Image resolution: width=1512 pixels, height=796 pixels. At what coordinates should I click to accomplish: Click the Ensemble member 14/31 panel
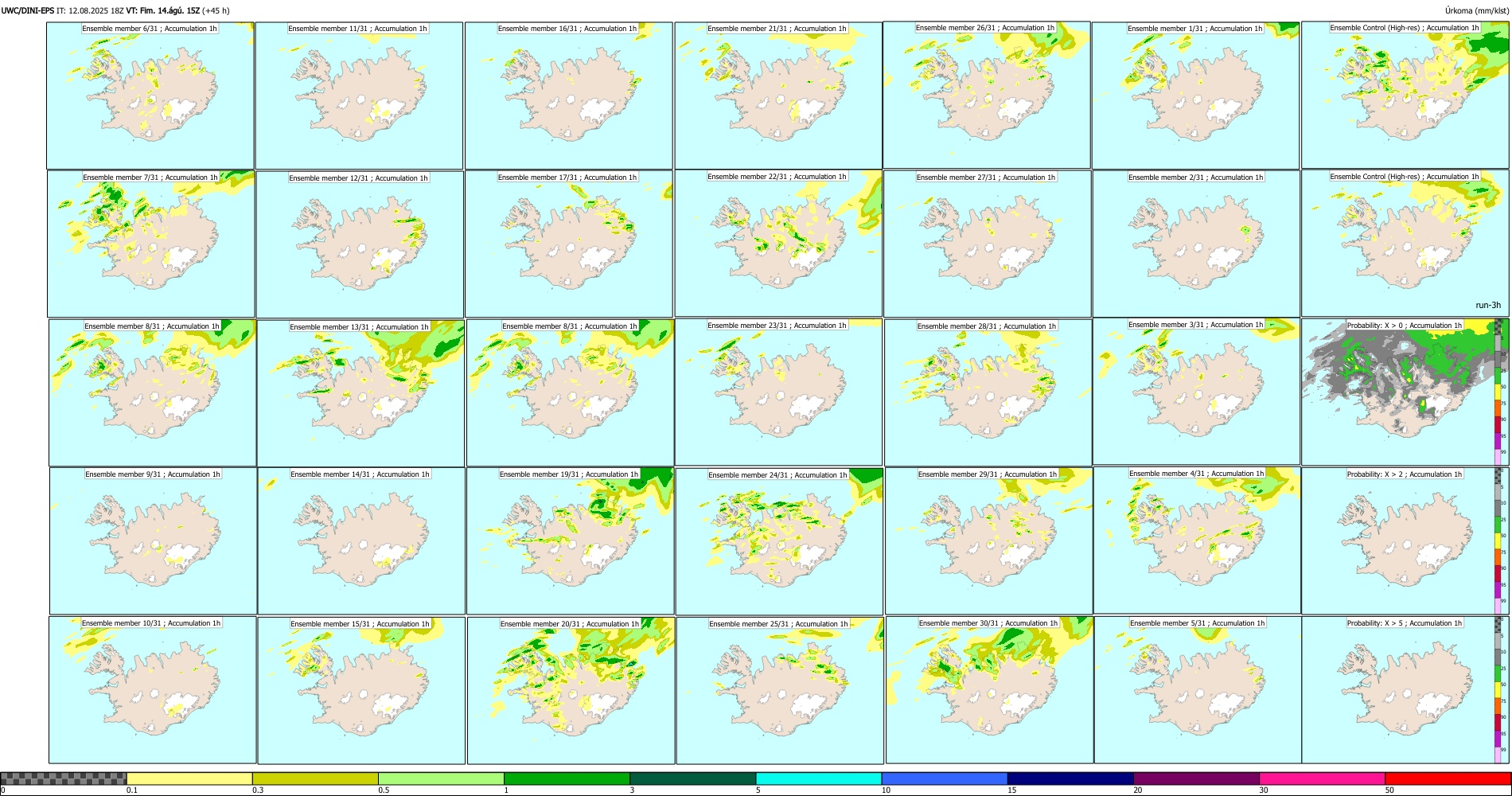pos(362,541)
